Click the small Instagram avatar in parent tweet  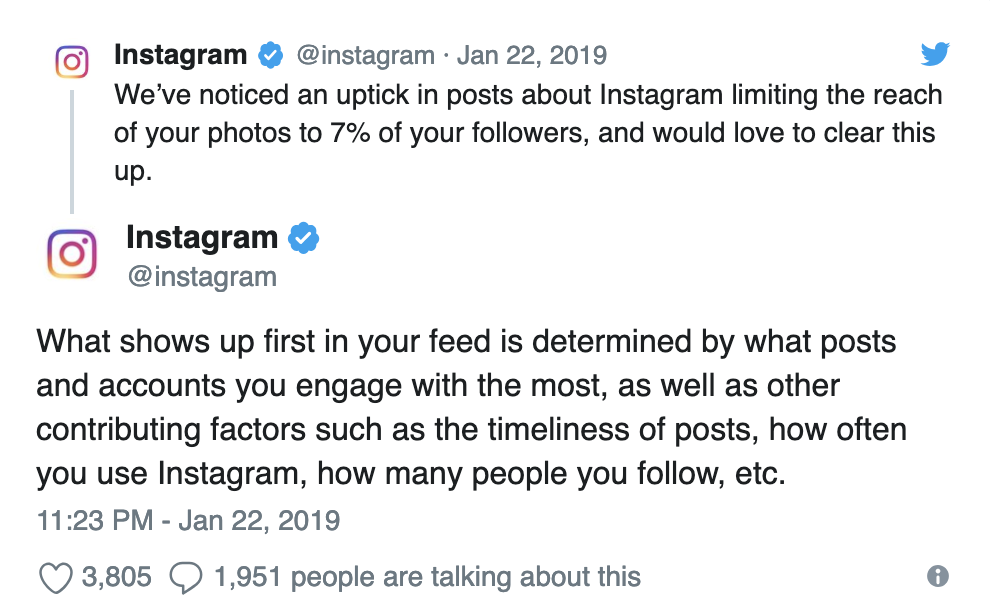pos(72,63)
